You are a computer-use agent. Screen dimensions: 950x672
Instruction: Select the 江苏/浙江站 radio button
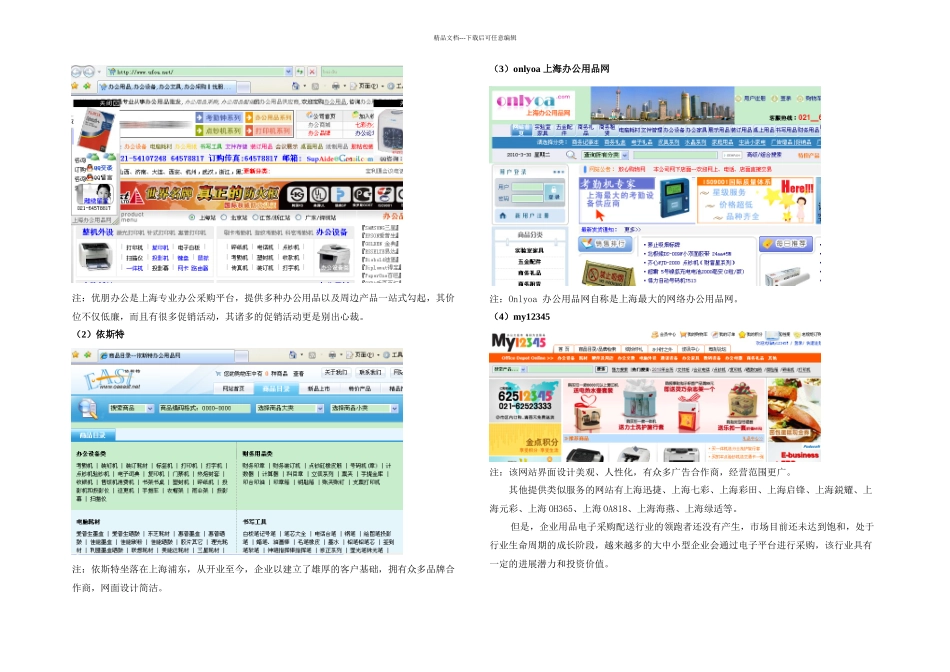tap(255, 217)
